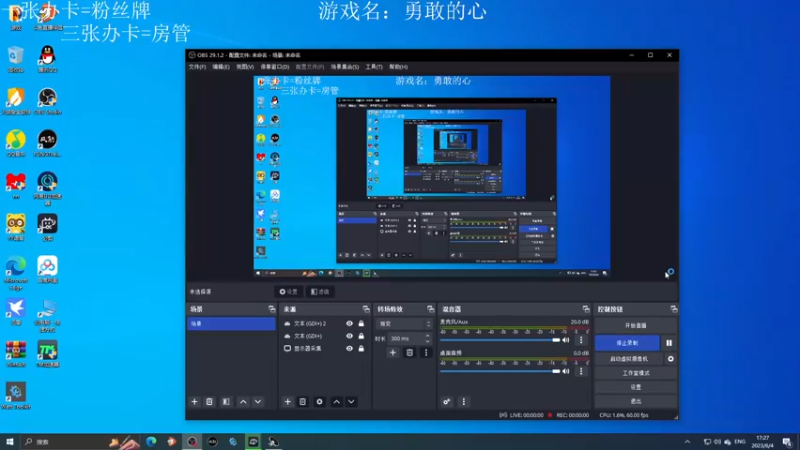
Task: Click source filters button above panels
Action: (320, 292)
